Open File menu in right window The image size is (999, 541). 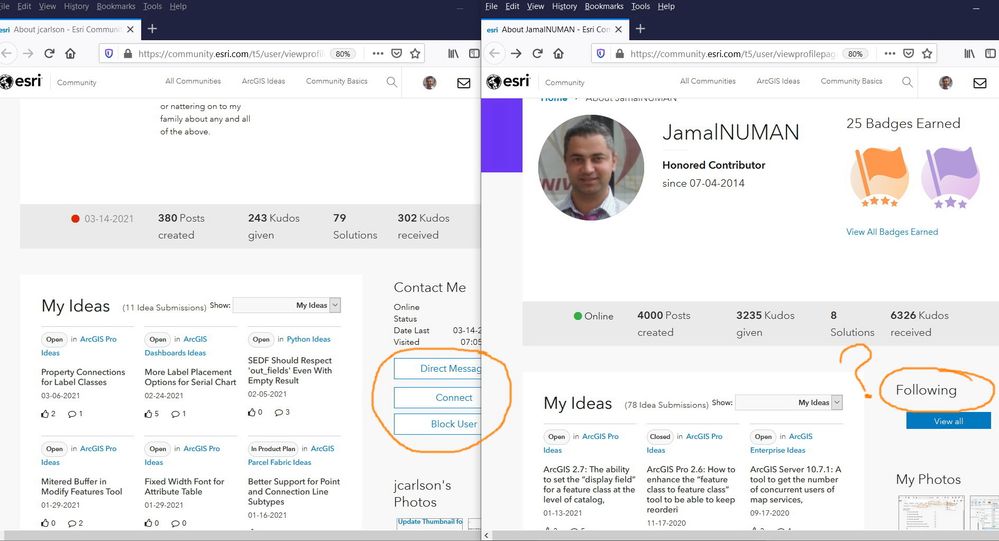491,6
